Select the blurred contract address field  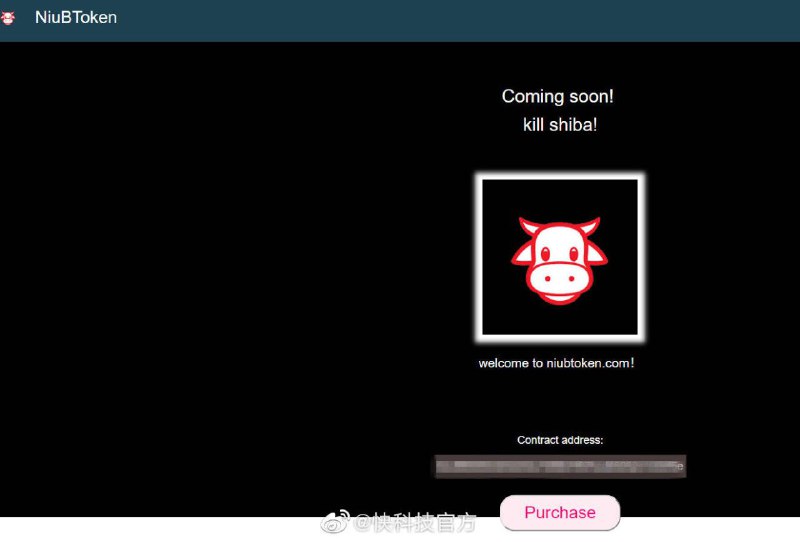click(x=560, y=466)
